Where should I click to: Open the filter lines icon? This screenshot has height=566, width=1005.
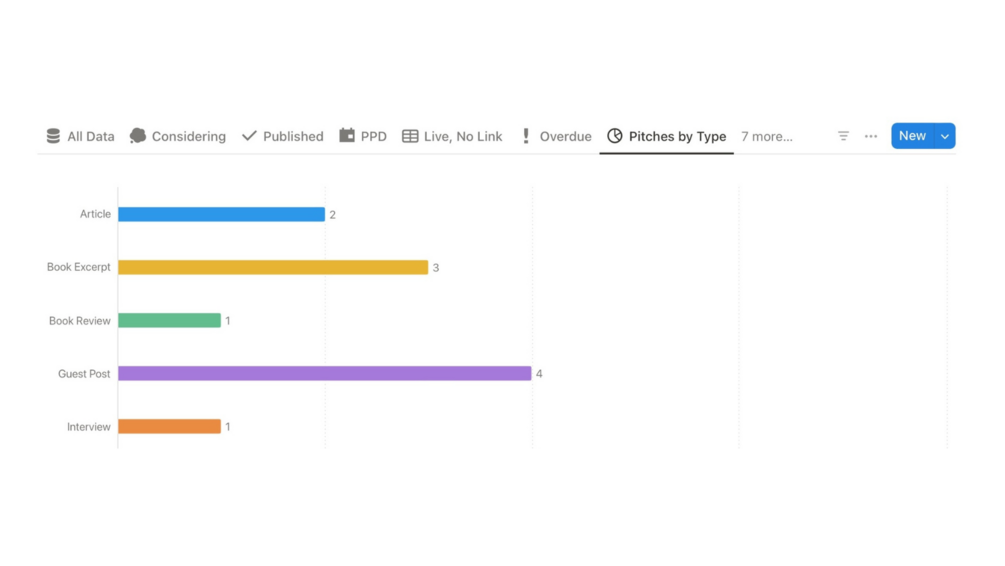pos(843,136)
